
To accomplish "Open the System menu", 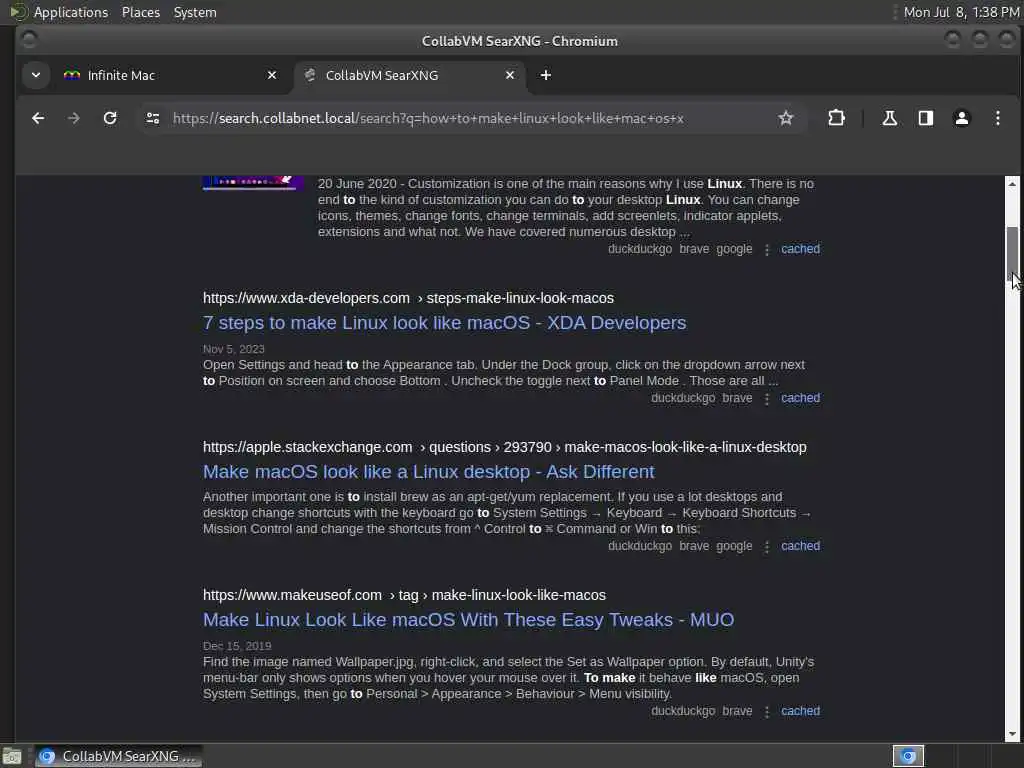I will tap(195, 12).
